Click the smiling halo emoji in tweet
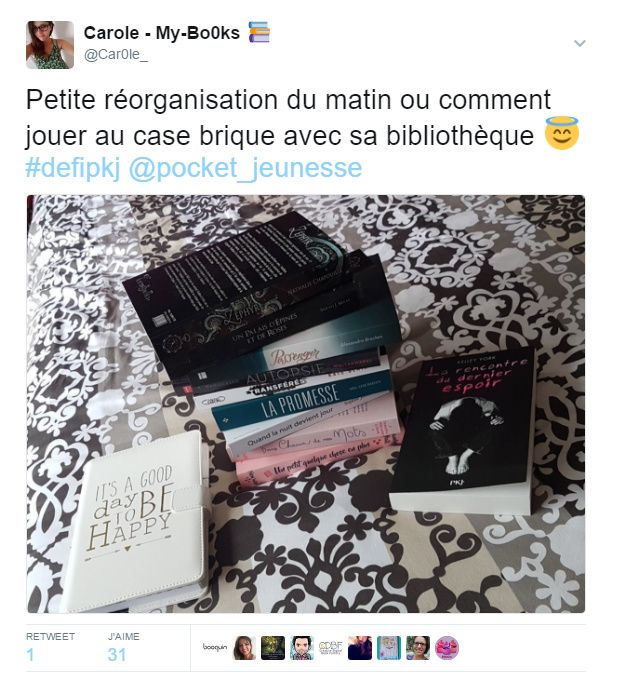623x679 pixels. [562, 133]
